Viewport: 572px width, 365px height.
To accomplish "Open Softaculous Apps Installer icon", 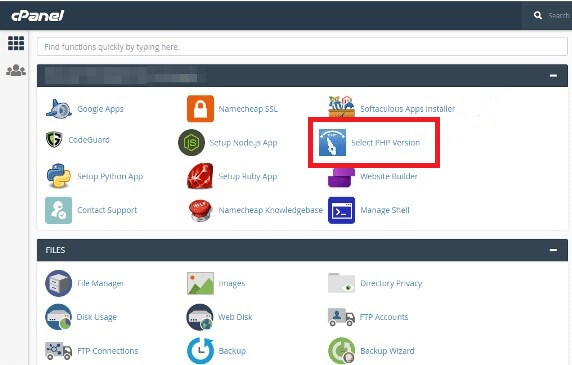I will click(x=341, y=106).
